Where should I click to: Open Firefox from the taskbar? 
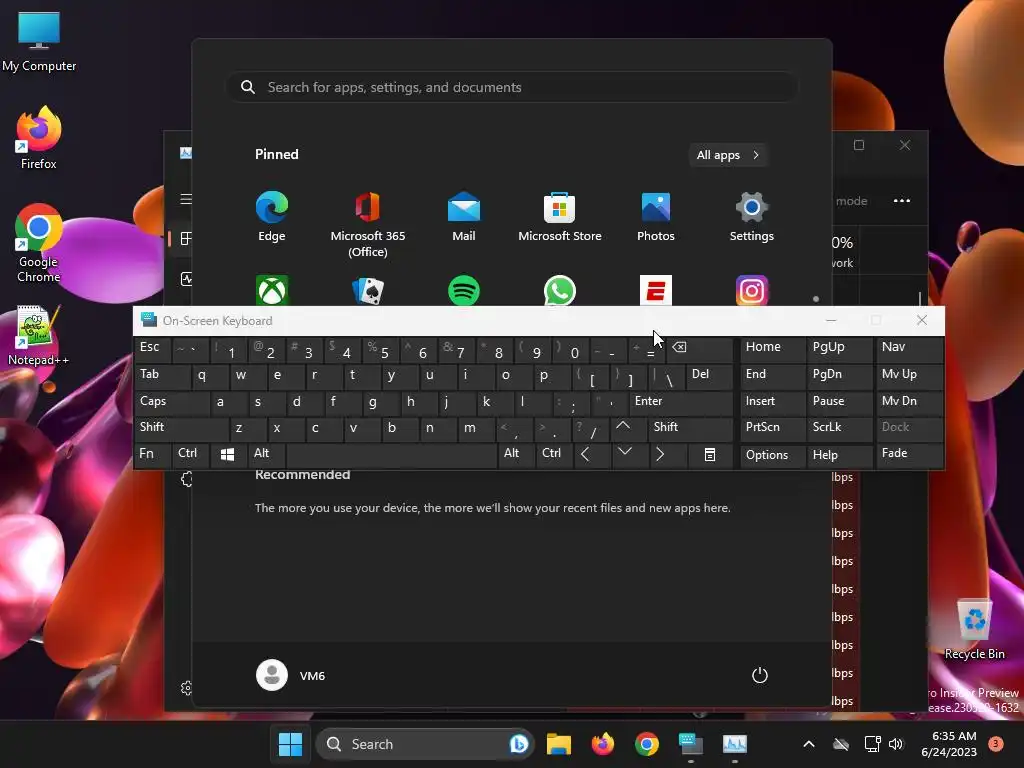(603, 744)
